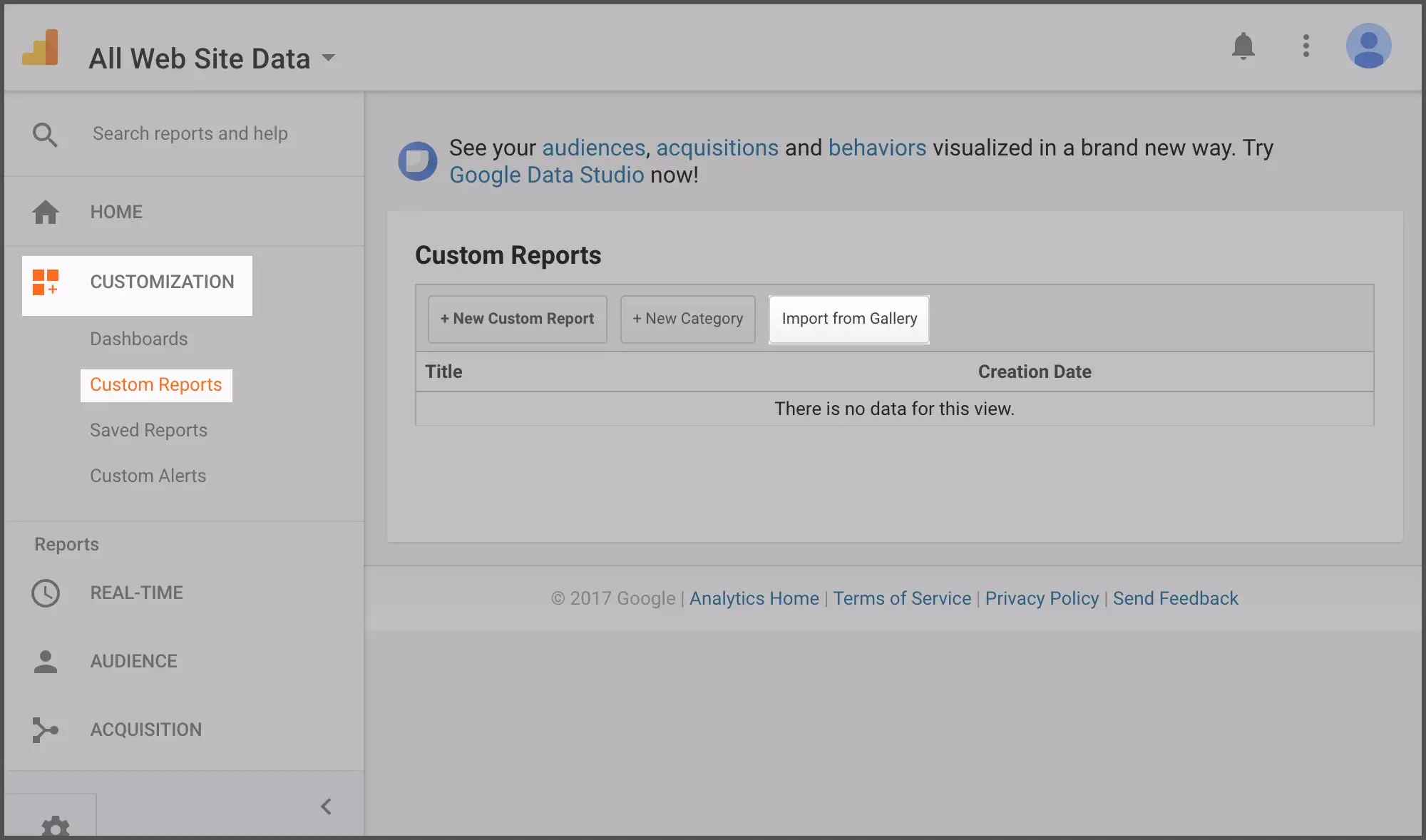
Task: Click the Google Analytics logo
Action: (x=42, y=46)
